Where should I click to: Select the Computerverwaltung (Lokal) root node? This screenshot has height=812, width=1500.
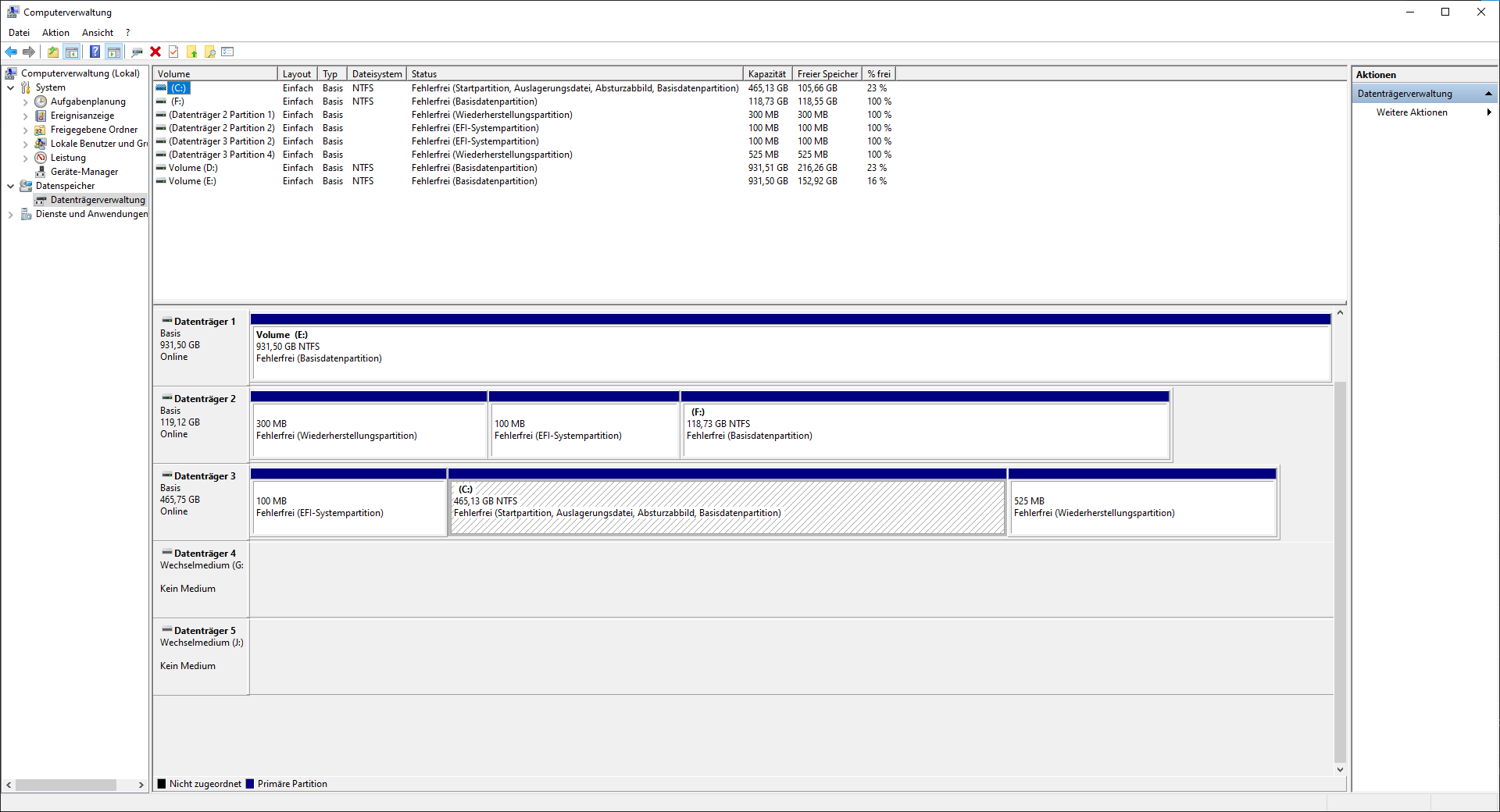click(x=80, y=73)
